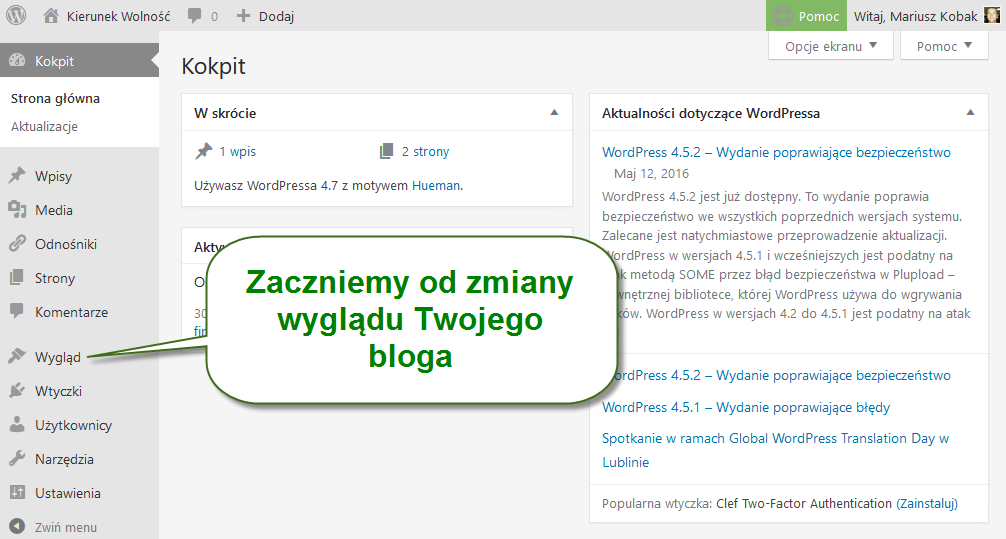Click the Wtyczki plug icon
This screenshot has height=539, width=1006.
pos(17,390)
